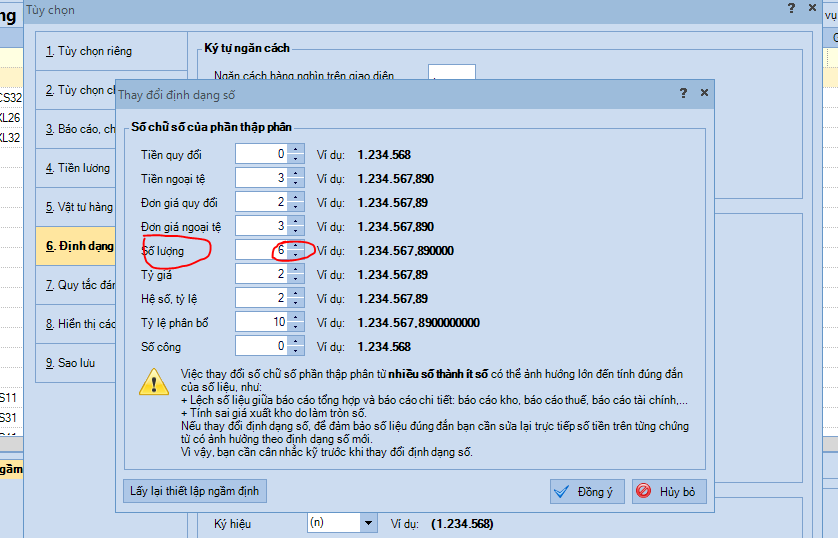Decrease Tiền ngoại tệ decimal digits

295,183
